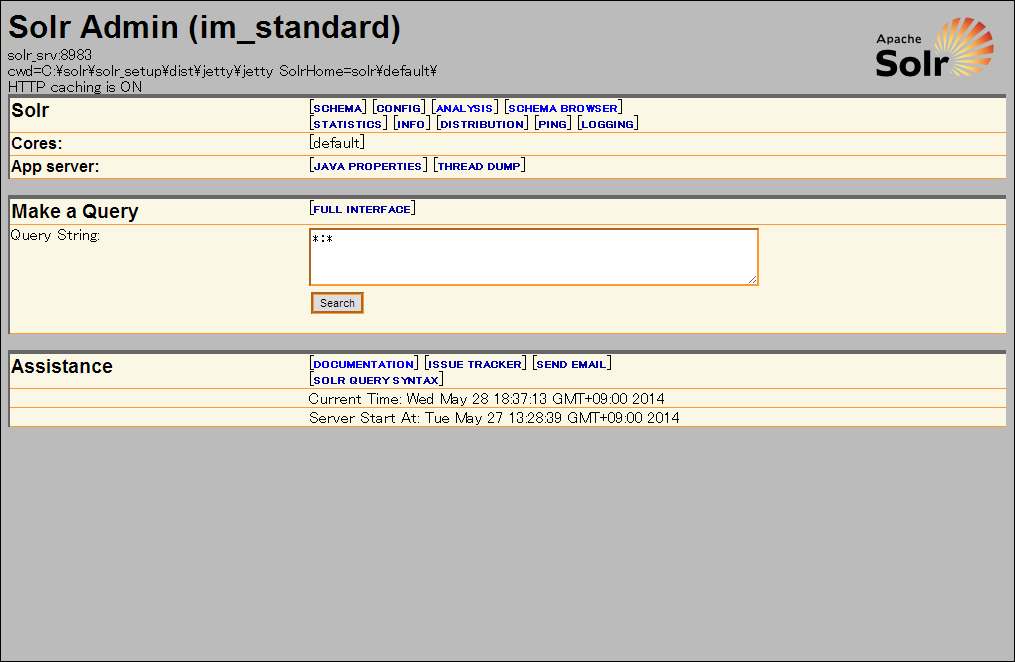Click the solr_srv:8983 host text
Screen dimensions: 1015x662
[50, 55]
